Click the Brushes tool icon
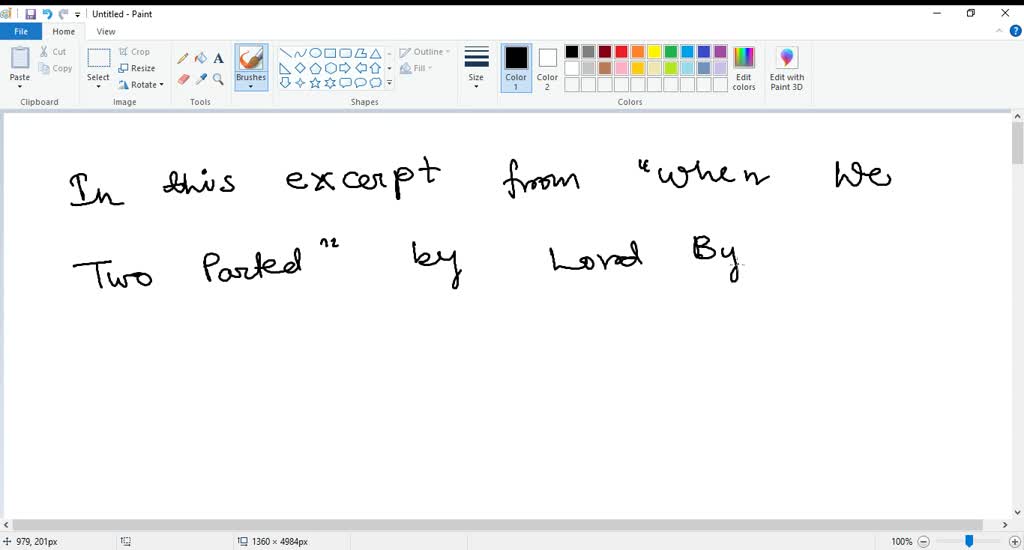 (x=251, y=59)
